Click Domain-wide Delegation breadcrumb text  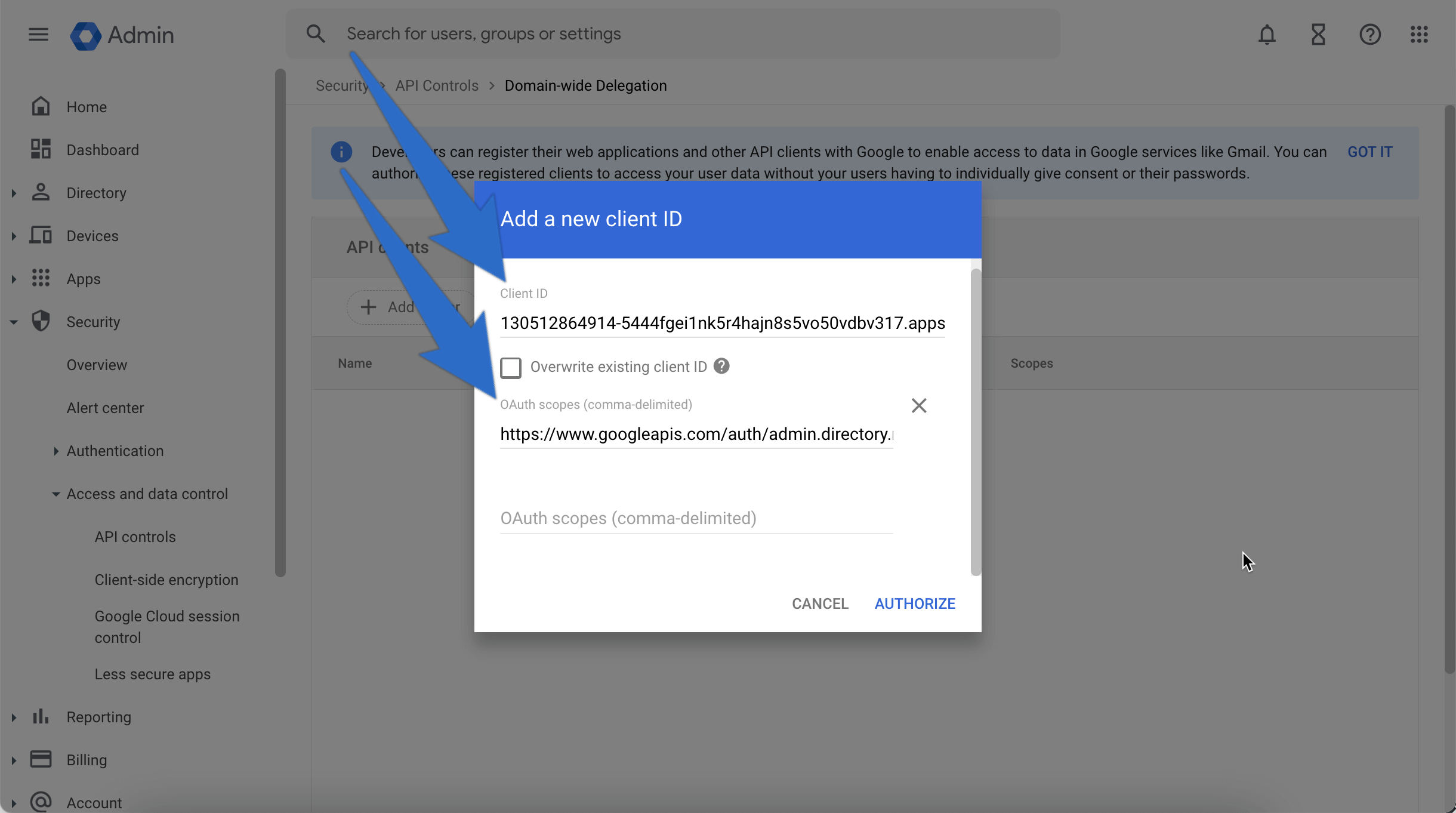pyautogui.click(x=585, y=85)
